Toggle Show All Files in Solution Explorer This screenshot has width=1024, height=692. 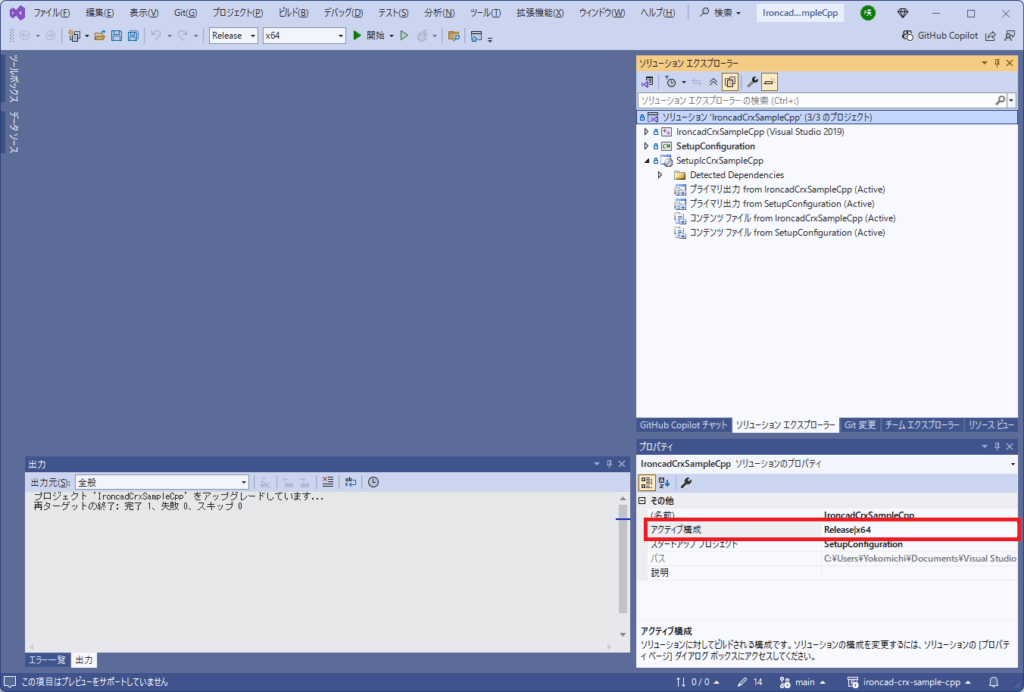pos(731,82)
